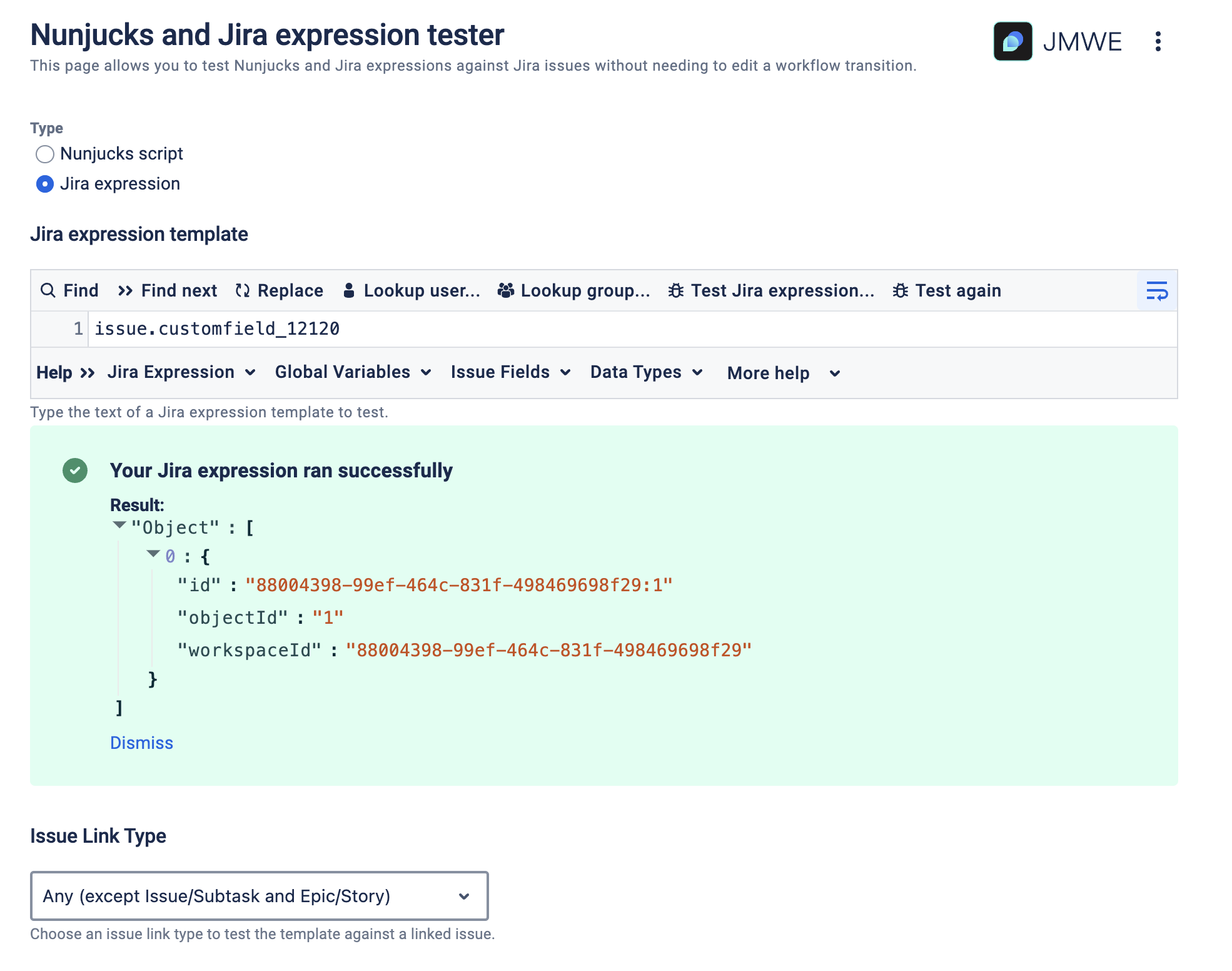This screenshot has height=971, width=1232.
Task: Click the Test Jira expression bug icon
Action: point(676,290)
